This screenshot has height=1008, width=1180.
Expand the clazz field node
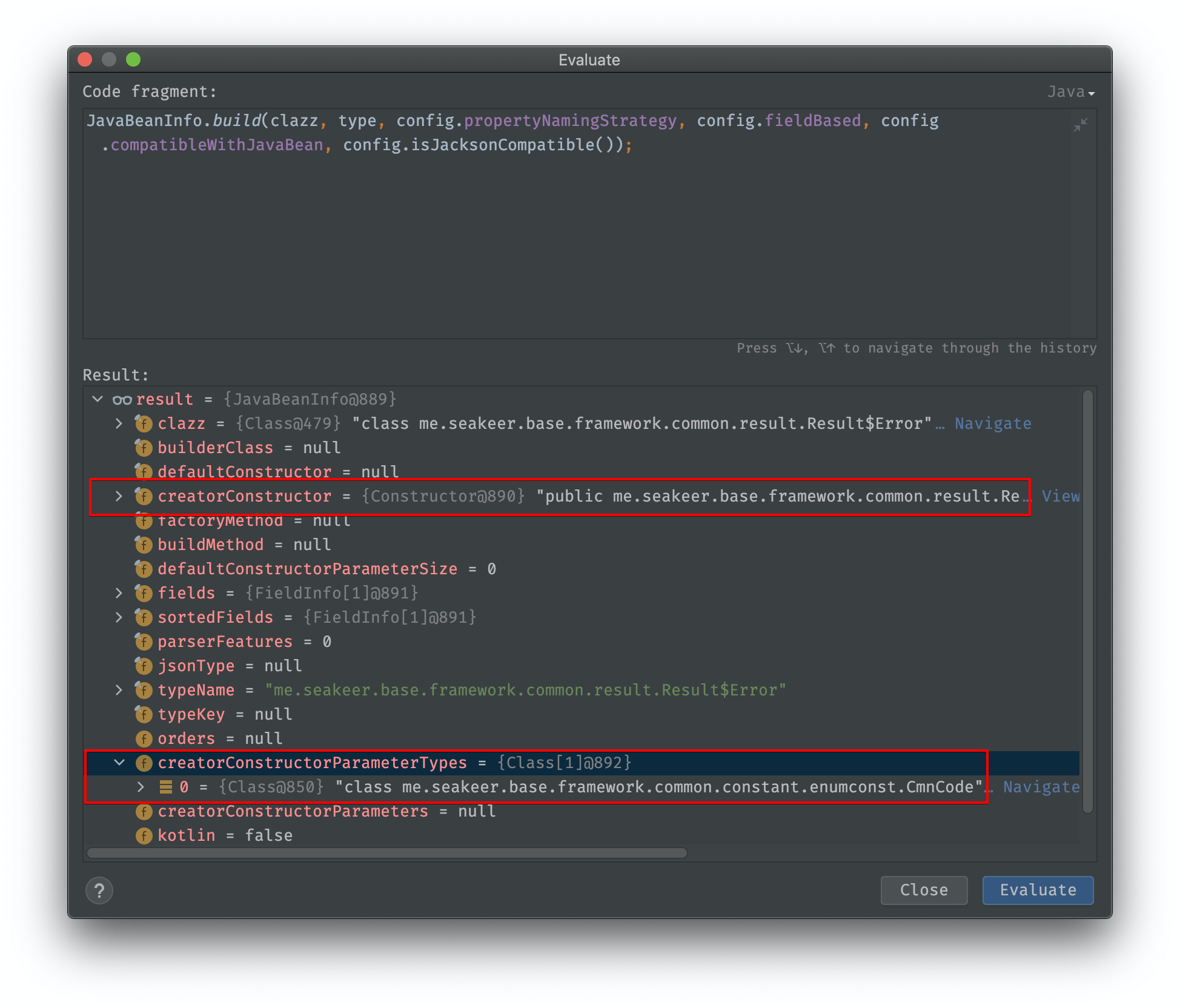[x=119, y=423]
